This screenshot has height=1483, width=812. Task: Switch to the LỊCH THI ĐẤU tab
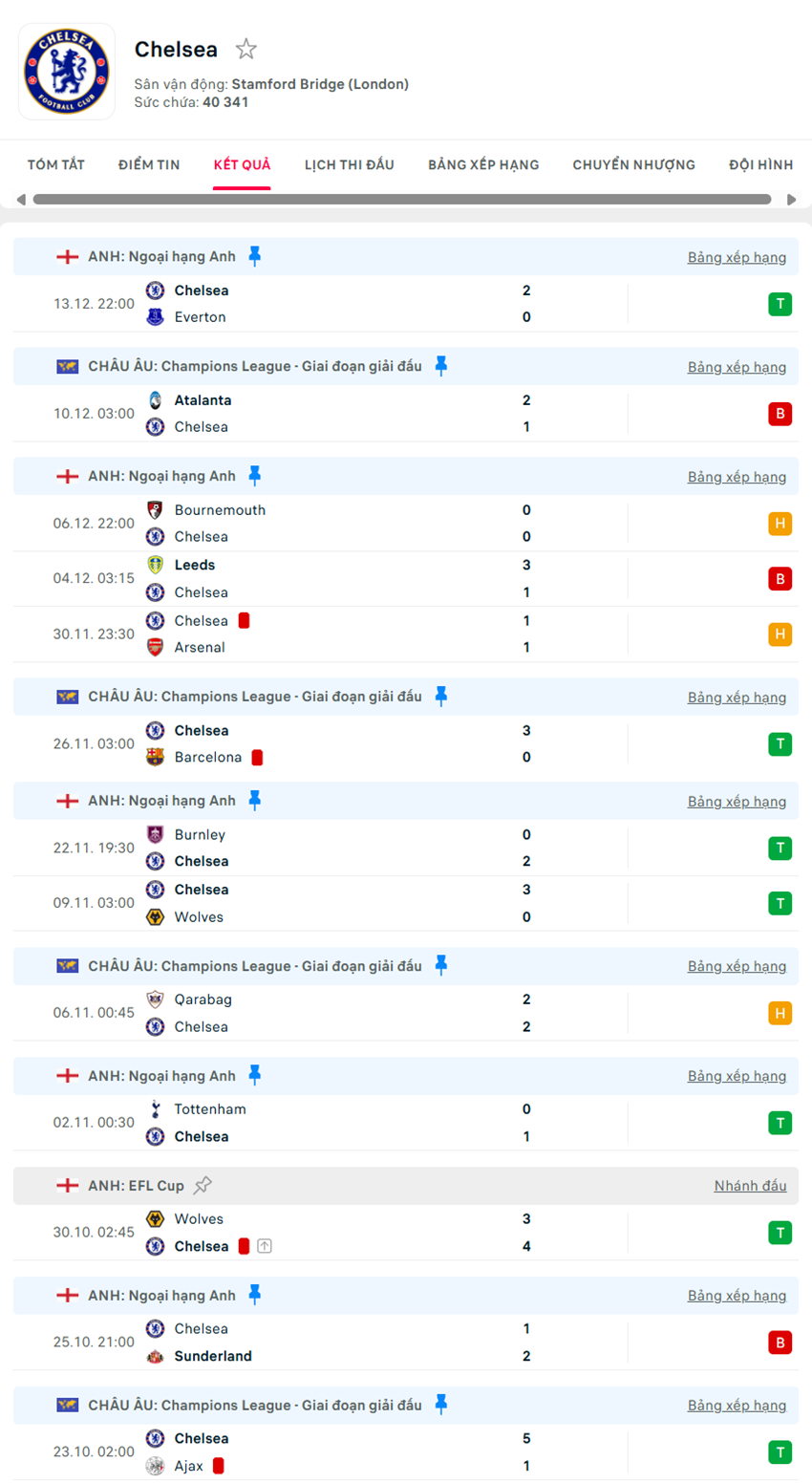[349, 163]
